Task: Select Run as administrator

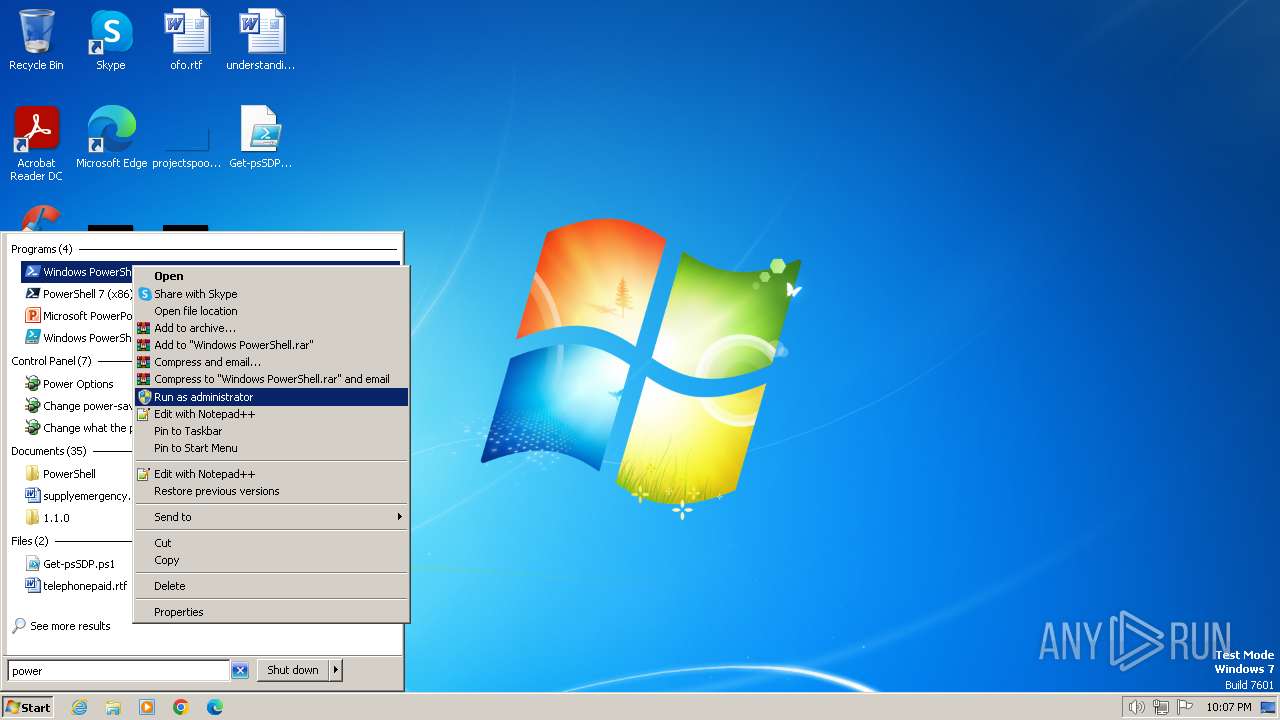Action: click(272, 397)
